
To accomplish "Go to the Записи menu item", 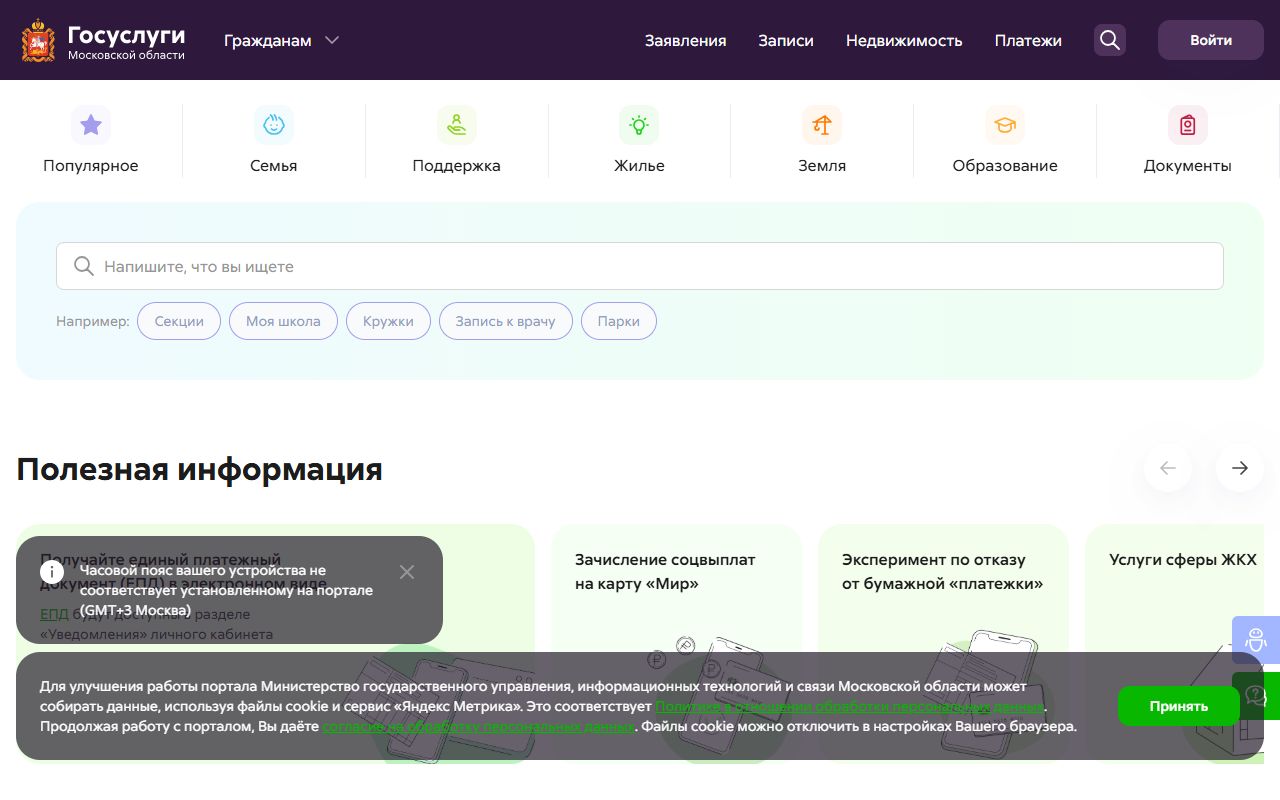I will [786, 41].
